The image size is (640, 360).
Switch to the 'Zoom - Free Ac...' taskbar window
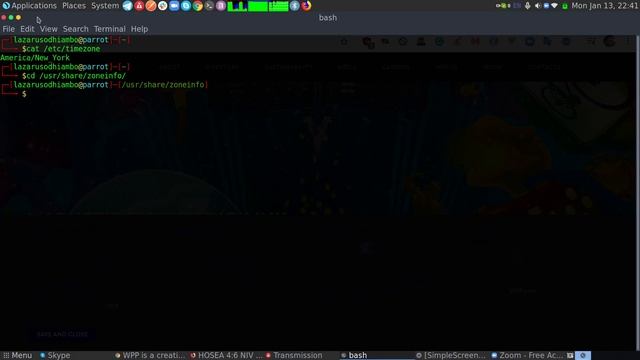527,356
